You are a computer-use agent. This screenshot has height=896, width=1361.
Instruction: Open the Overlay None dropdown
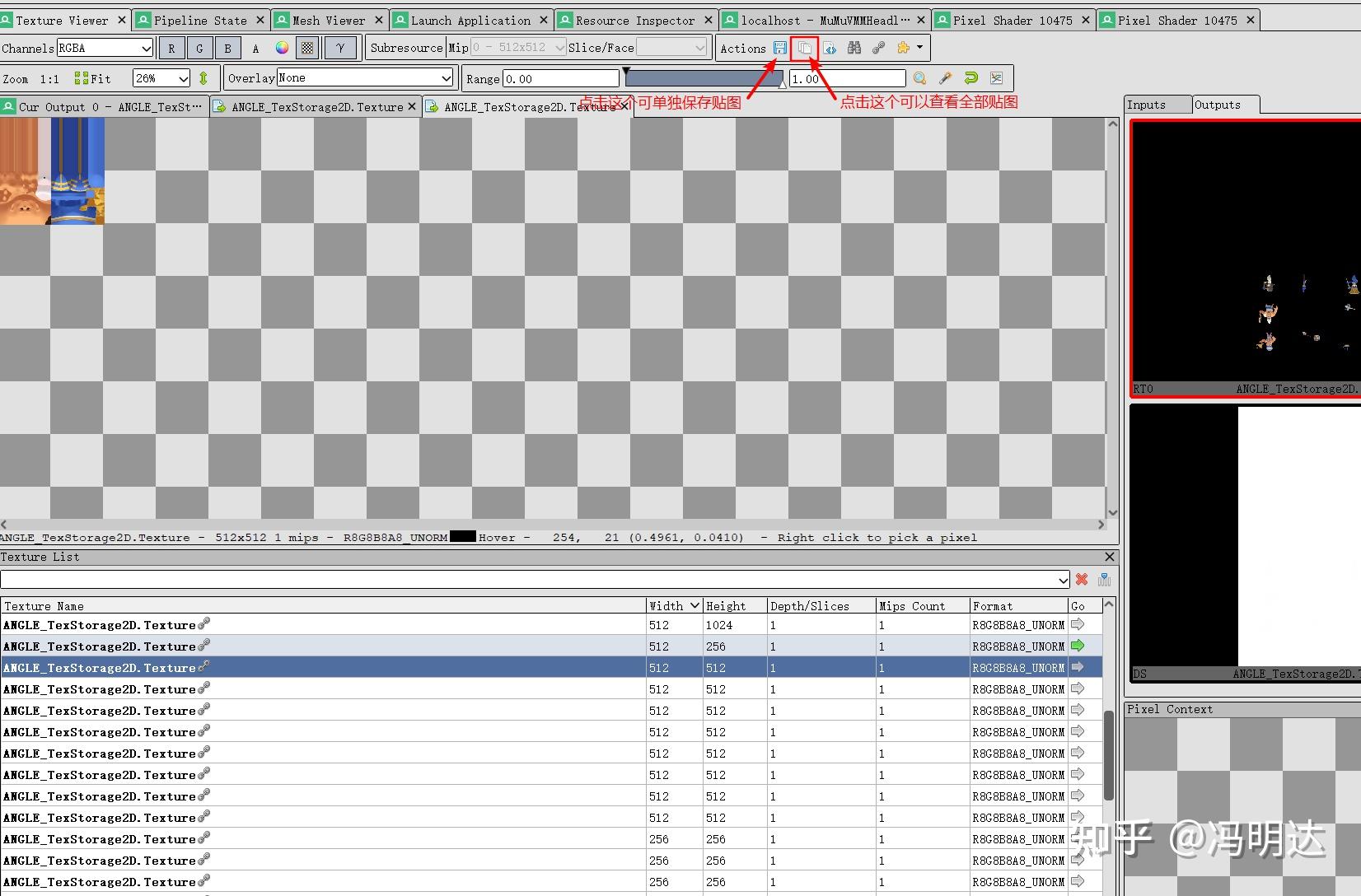pos(365,78)
